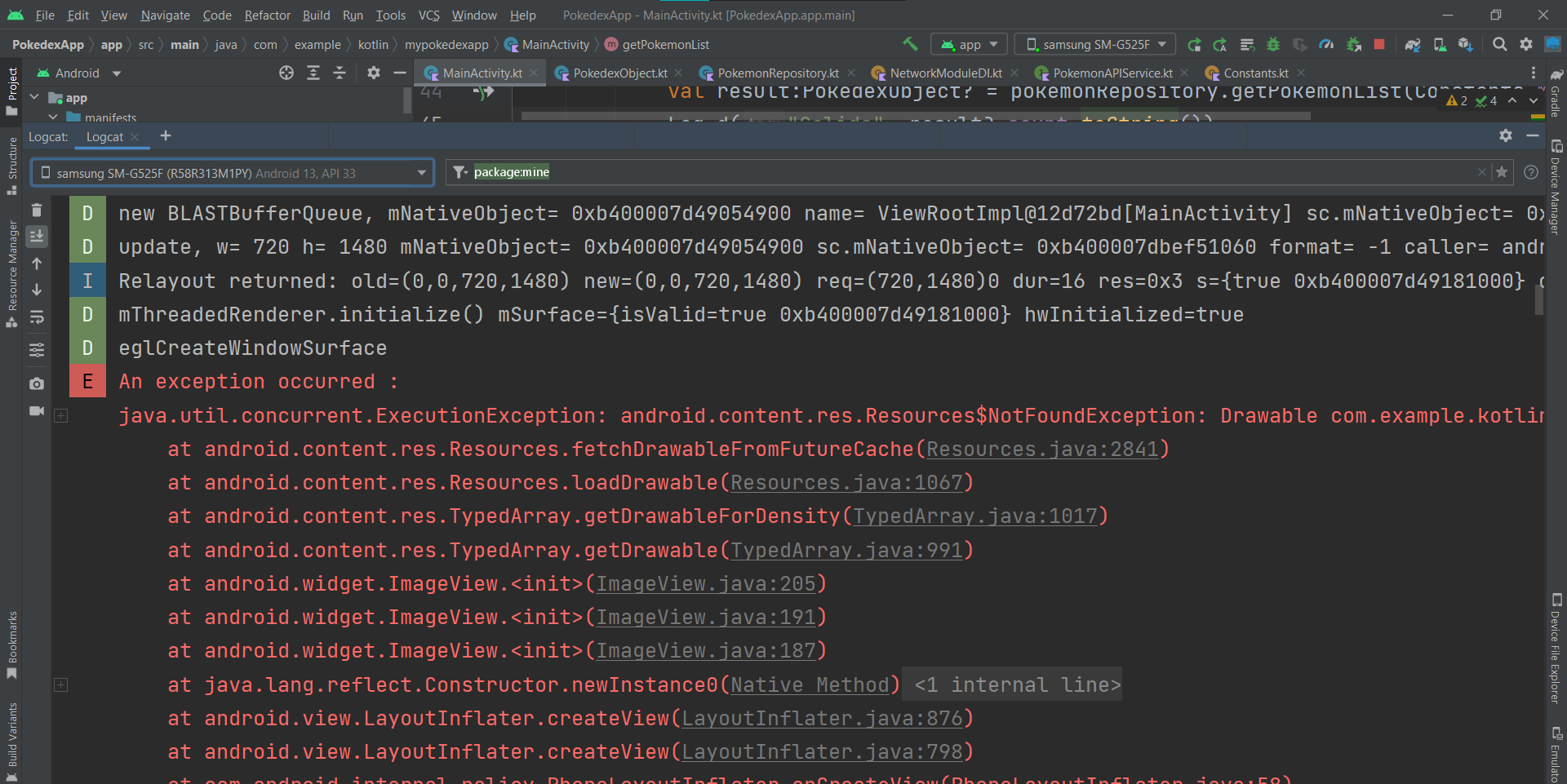This screenshot has height=784, width=1567.
Task: Toggle scroll to end of logcat
Action: pos(37,237)
